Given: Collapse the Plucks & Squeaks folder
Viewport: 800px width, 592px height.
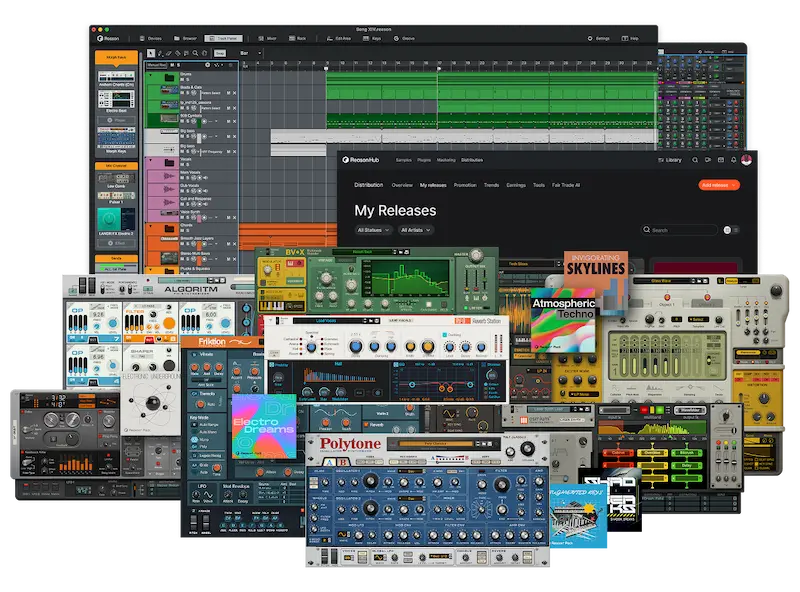Looking at the screenshot, I should click(x=151, y=268).
